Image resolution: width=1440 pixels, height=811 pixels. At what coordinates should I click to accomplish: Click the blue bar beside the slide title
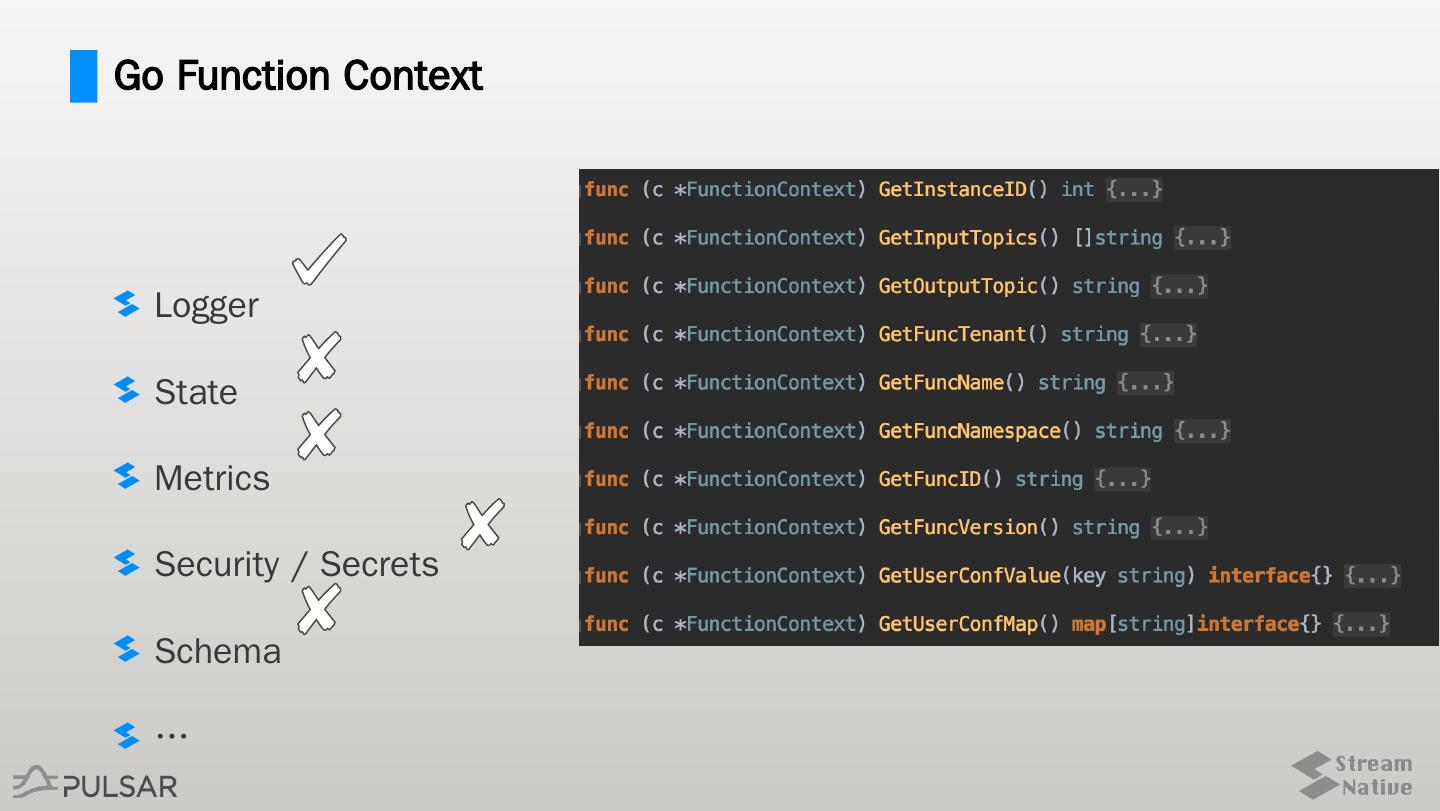click(84, 76)
